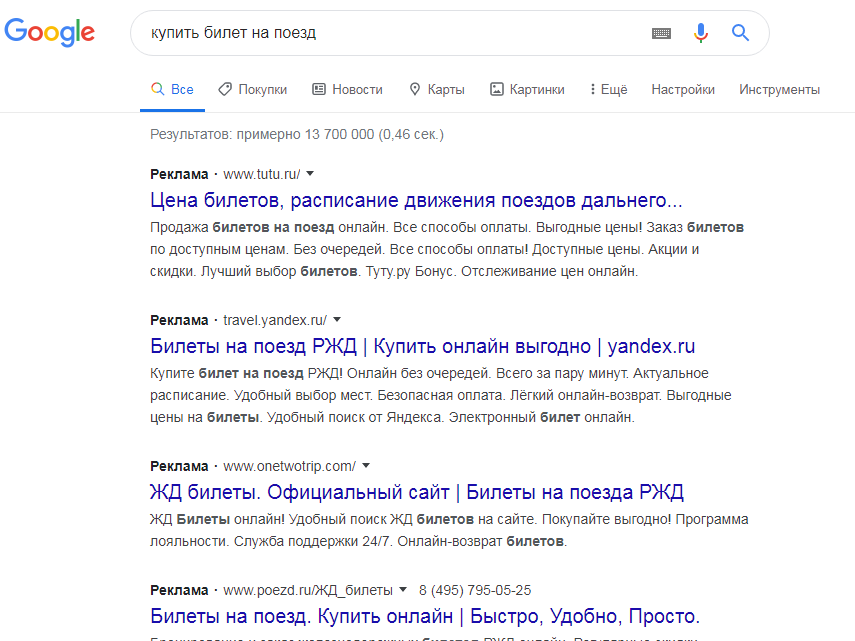Open 'ЖД билеты. Официальный сайт' result

pyautogui.click(x=417, y=492)
